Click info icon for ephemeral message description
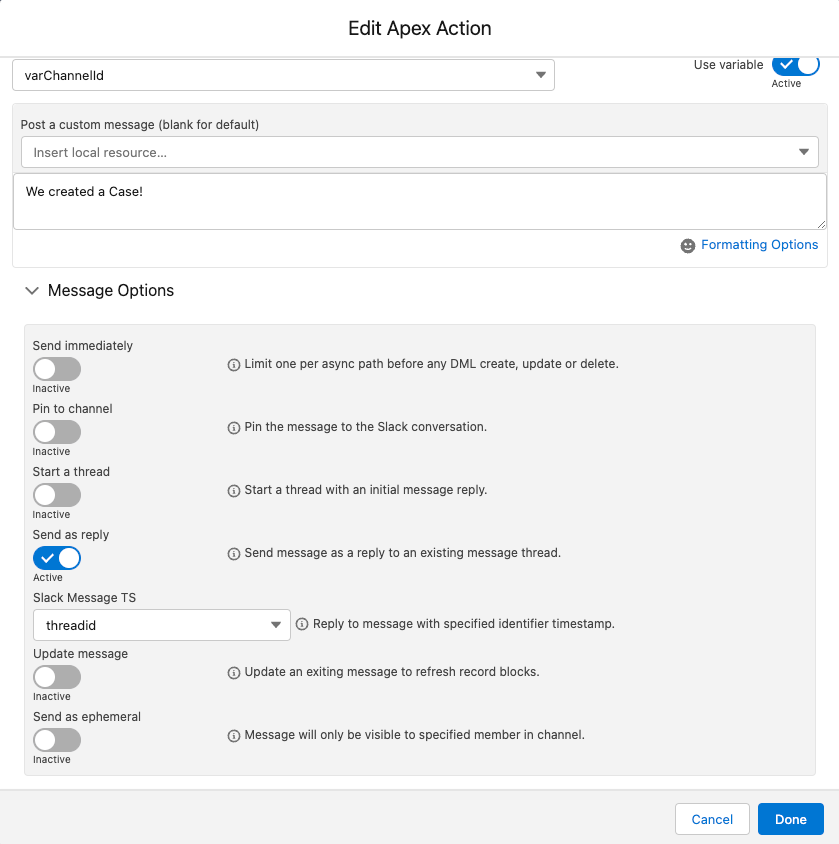This screenshot has width=839, height=844. point(234,736)
